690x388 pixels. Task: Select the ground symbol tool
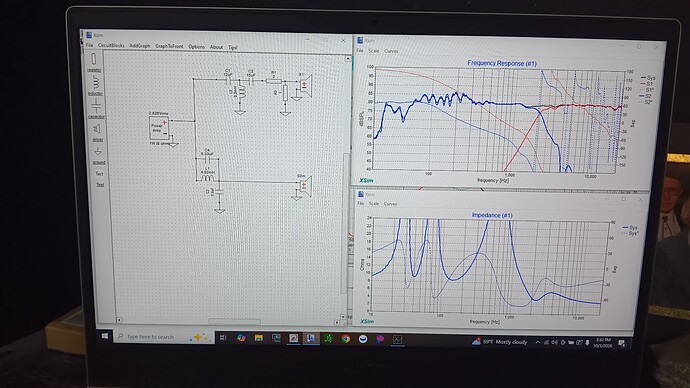pyautogui.click(x=98, y=155)
